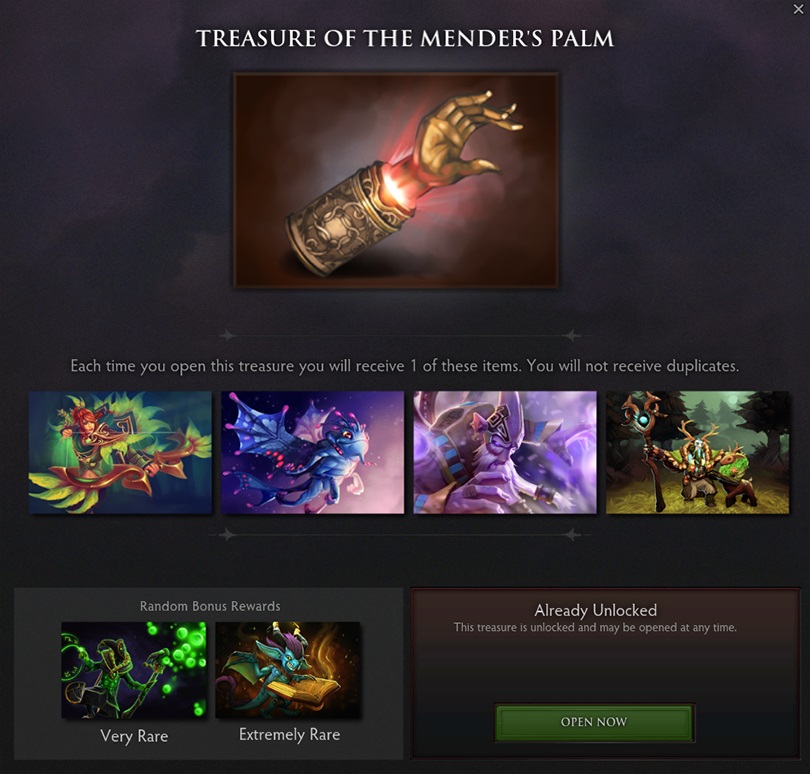Click the no-duplicates description text
The width and height of the screenshot is (810, 774).
click(404, 366)
